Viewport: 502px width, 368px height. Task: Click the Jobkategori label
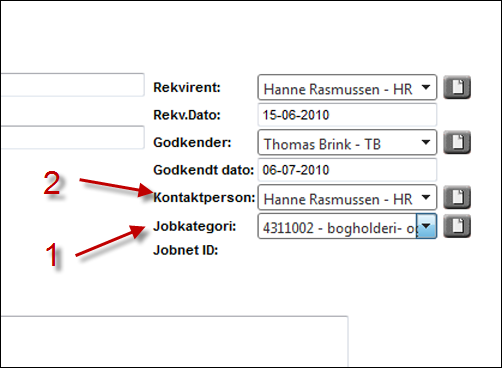click(x=195, y=227)
